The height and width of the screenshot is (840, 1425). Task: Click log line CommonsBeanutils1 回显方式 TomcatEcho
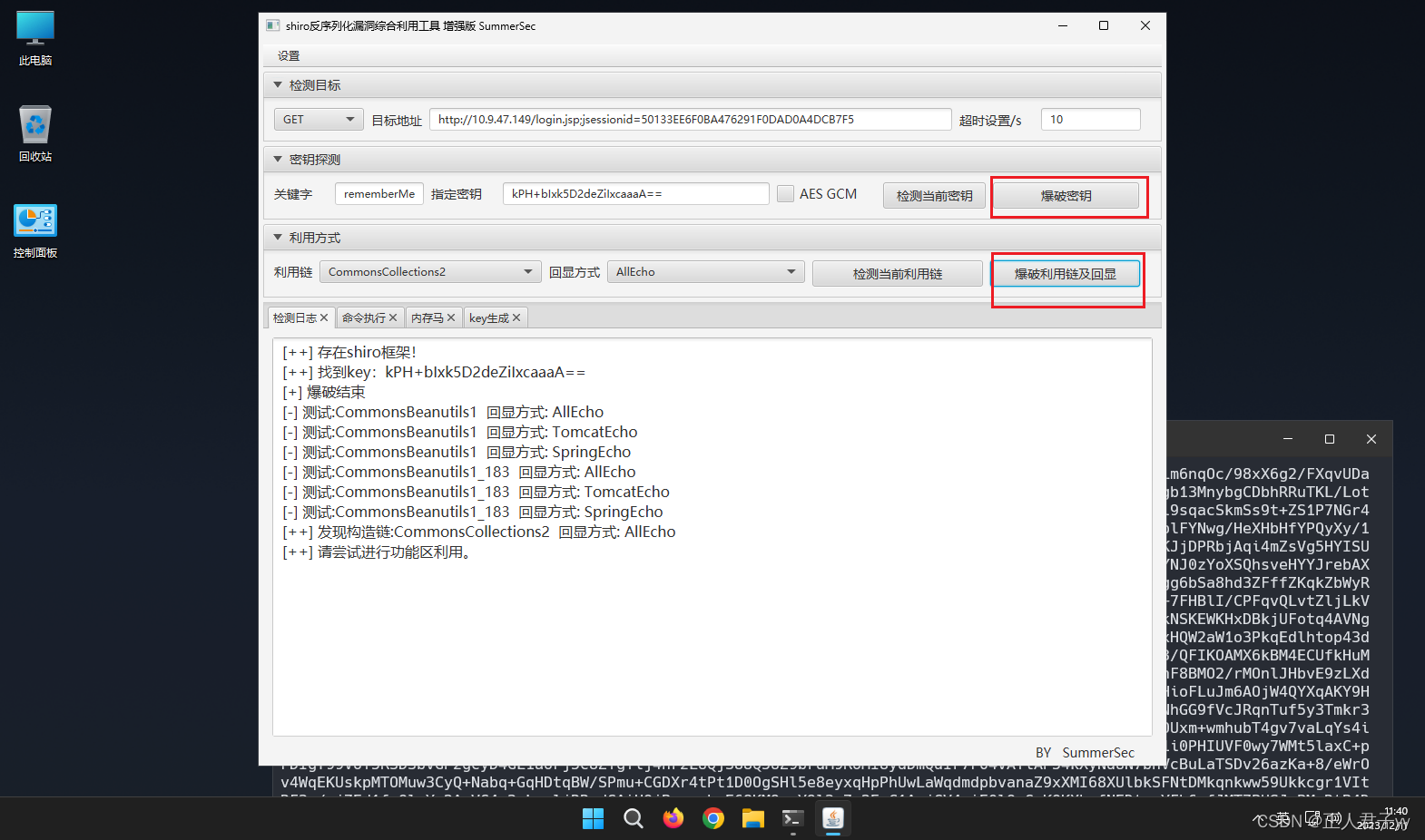click(460, 432)
